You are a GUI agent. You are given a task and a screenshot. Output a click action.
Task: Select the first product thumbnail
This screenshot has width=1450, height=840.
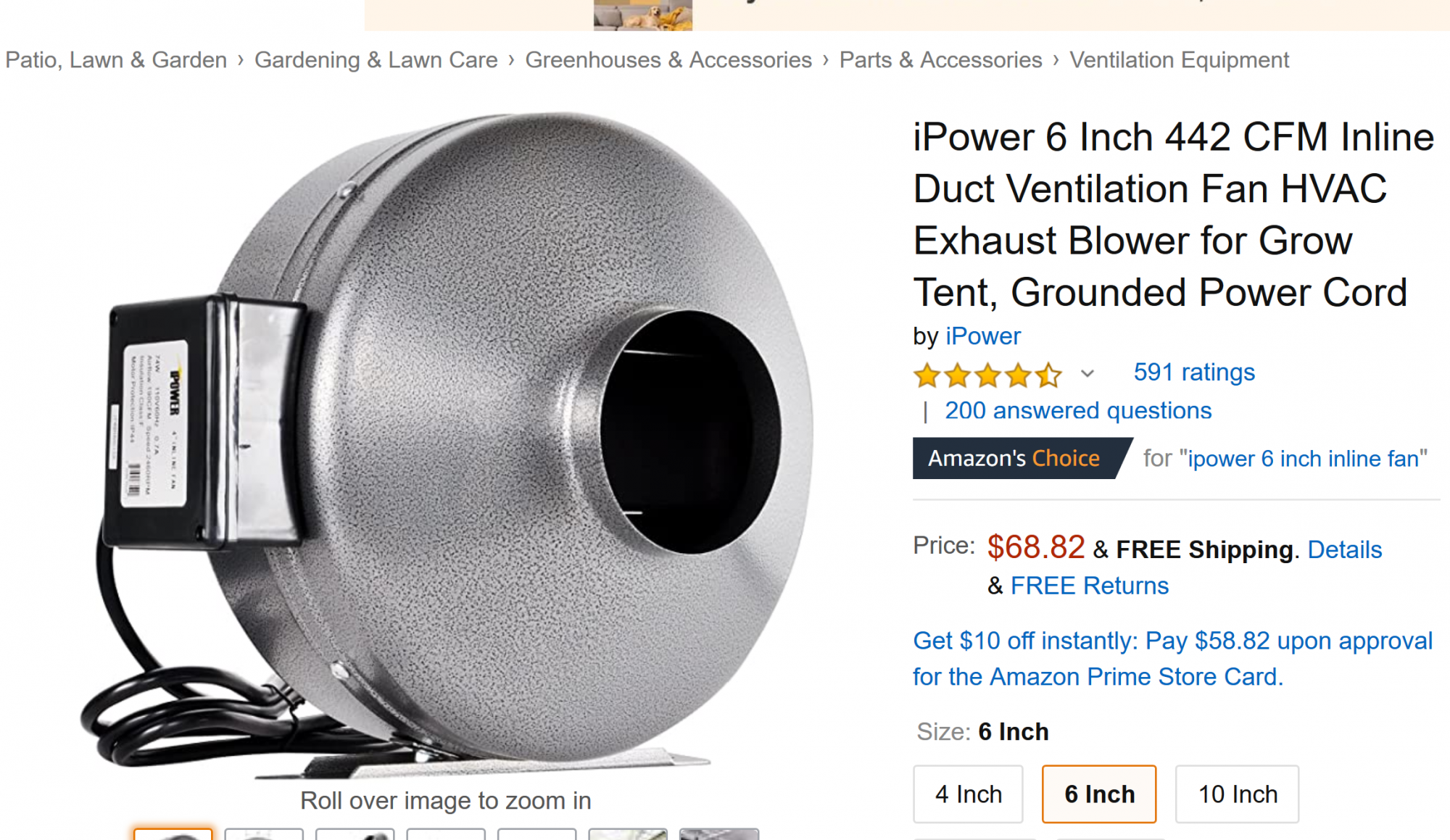tap(173, 834)
